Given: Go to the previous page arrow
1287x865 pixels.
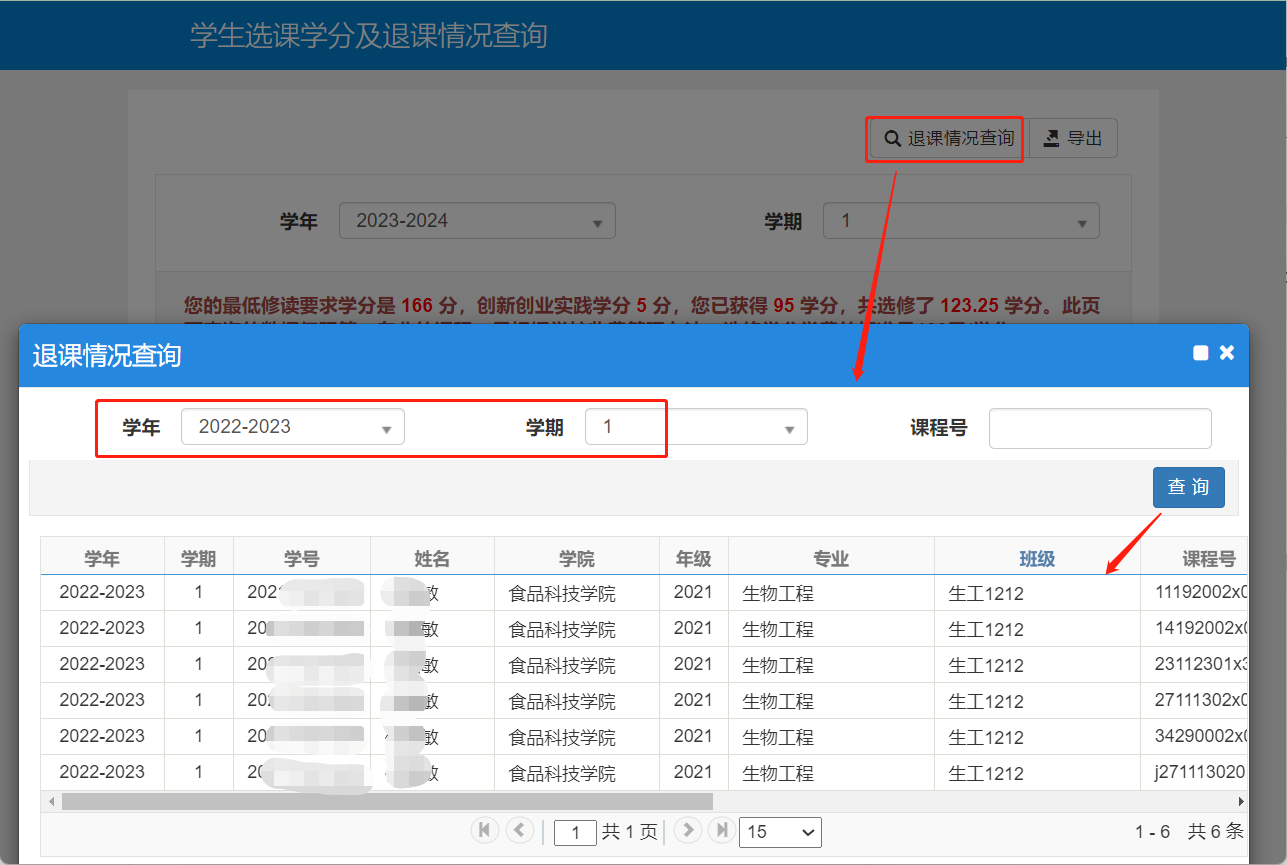Looking at the screenshot, I should pyautogui.click(x=519, y=830).
